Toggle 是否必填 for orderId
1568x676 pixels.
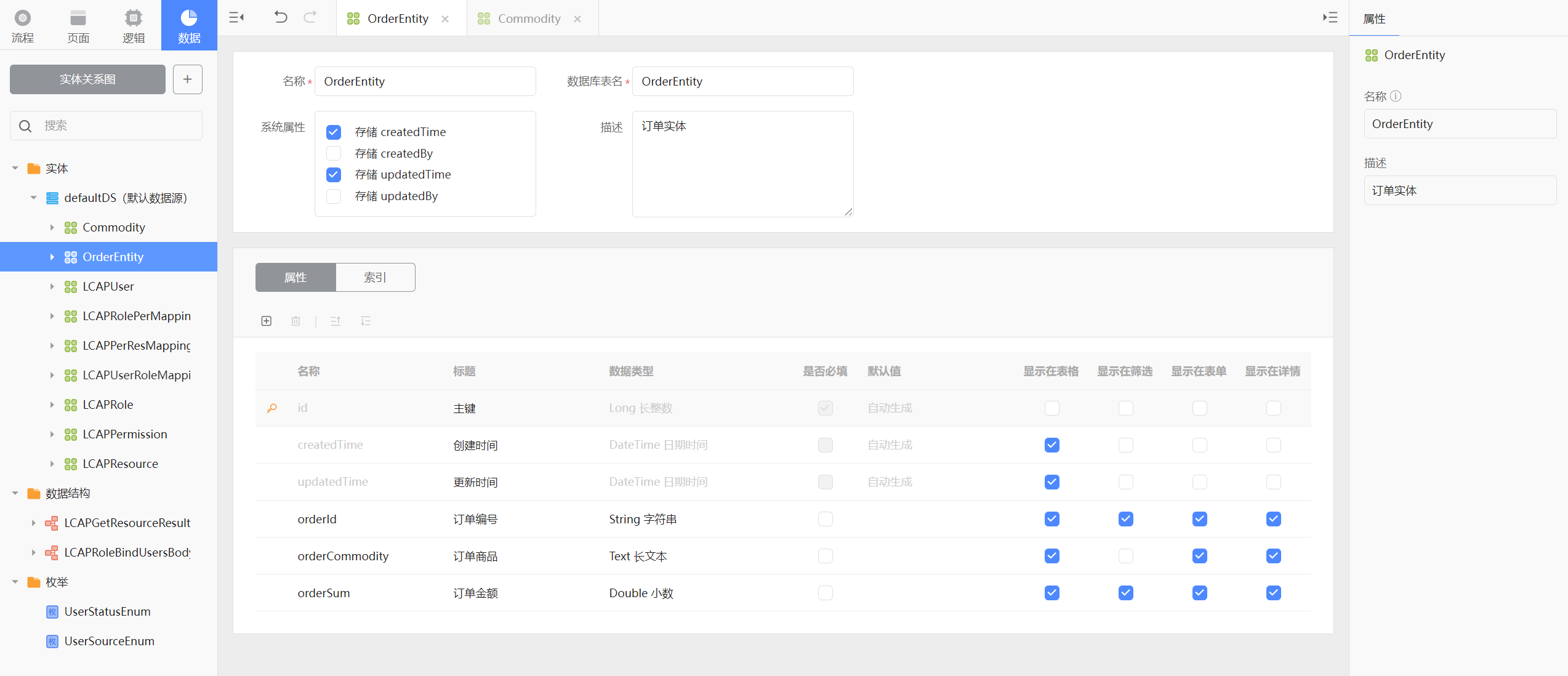[826, 519]
